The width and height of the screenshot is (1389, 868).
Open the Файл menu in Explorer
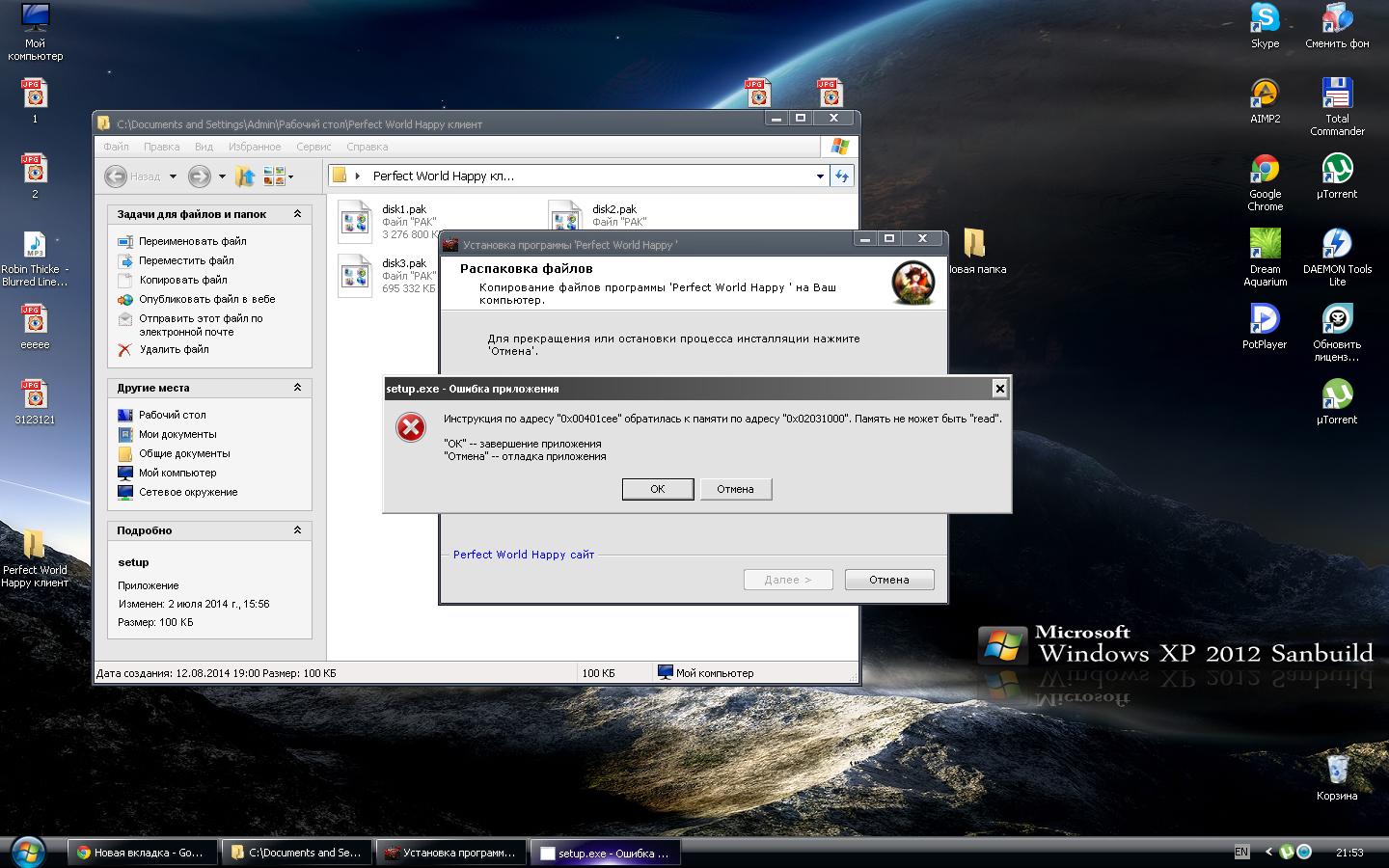tap(116, 147)
